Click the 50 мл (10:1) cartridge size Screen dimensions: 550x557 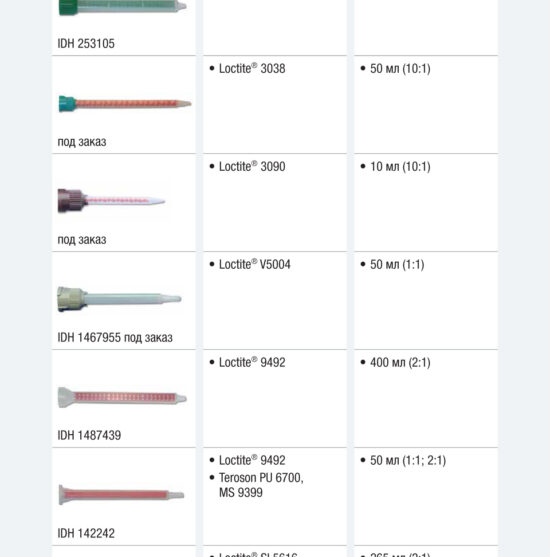[400, 69]
